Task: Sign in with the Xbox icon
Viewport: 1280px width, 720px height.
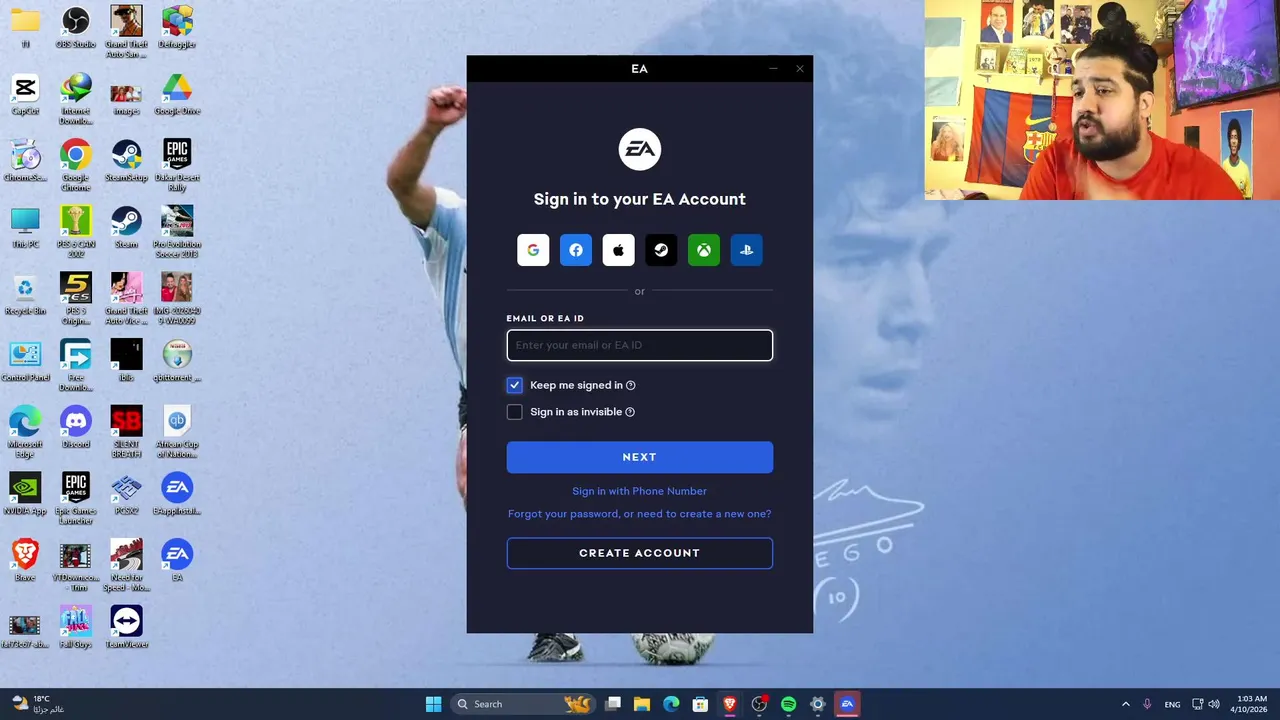Action: 704,250
